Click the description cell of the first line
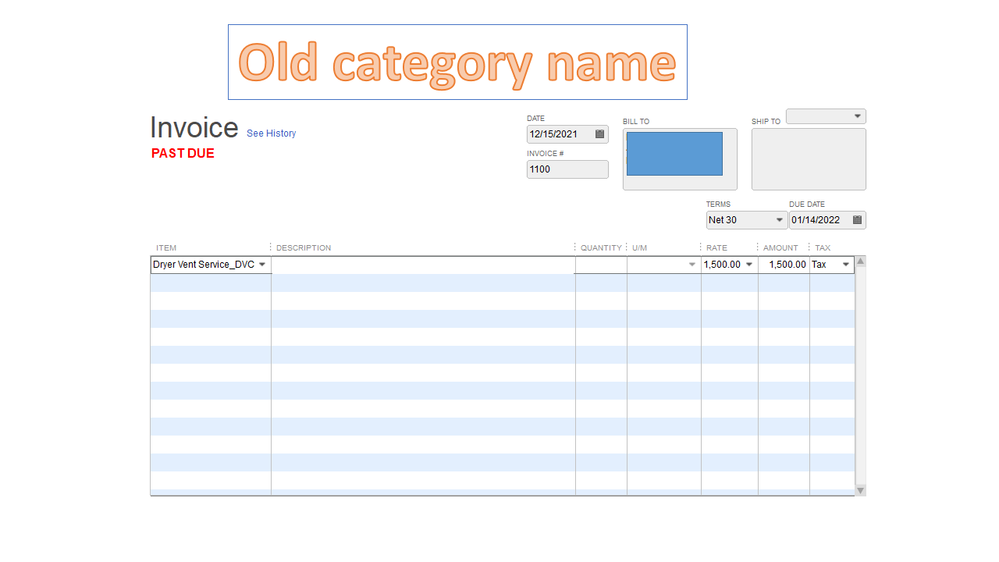 pyautogui.click(x=423, y=264)
